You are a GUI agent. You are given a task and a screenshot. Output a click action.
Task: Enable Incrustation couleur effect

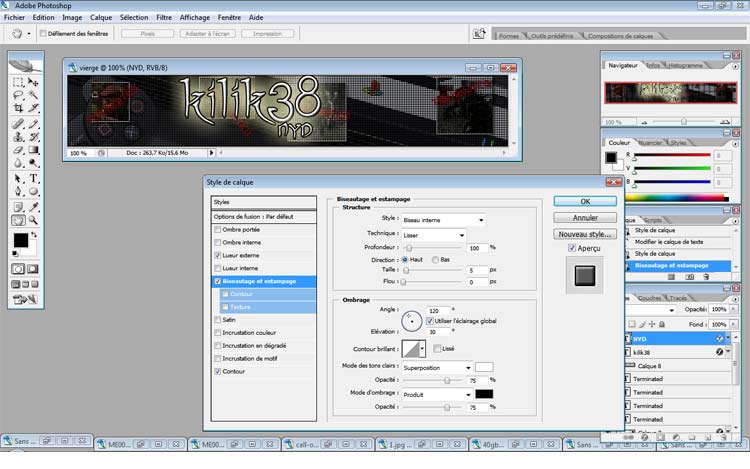[218, 333]
